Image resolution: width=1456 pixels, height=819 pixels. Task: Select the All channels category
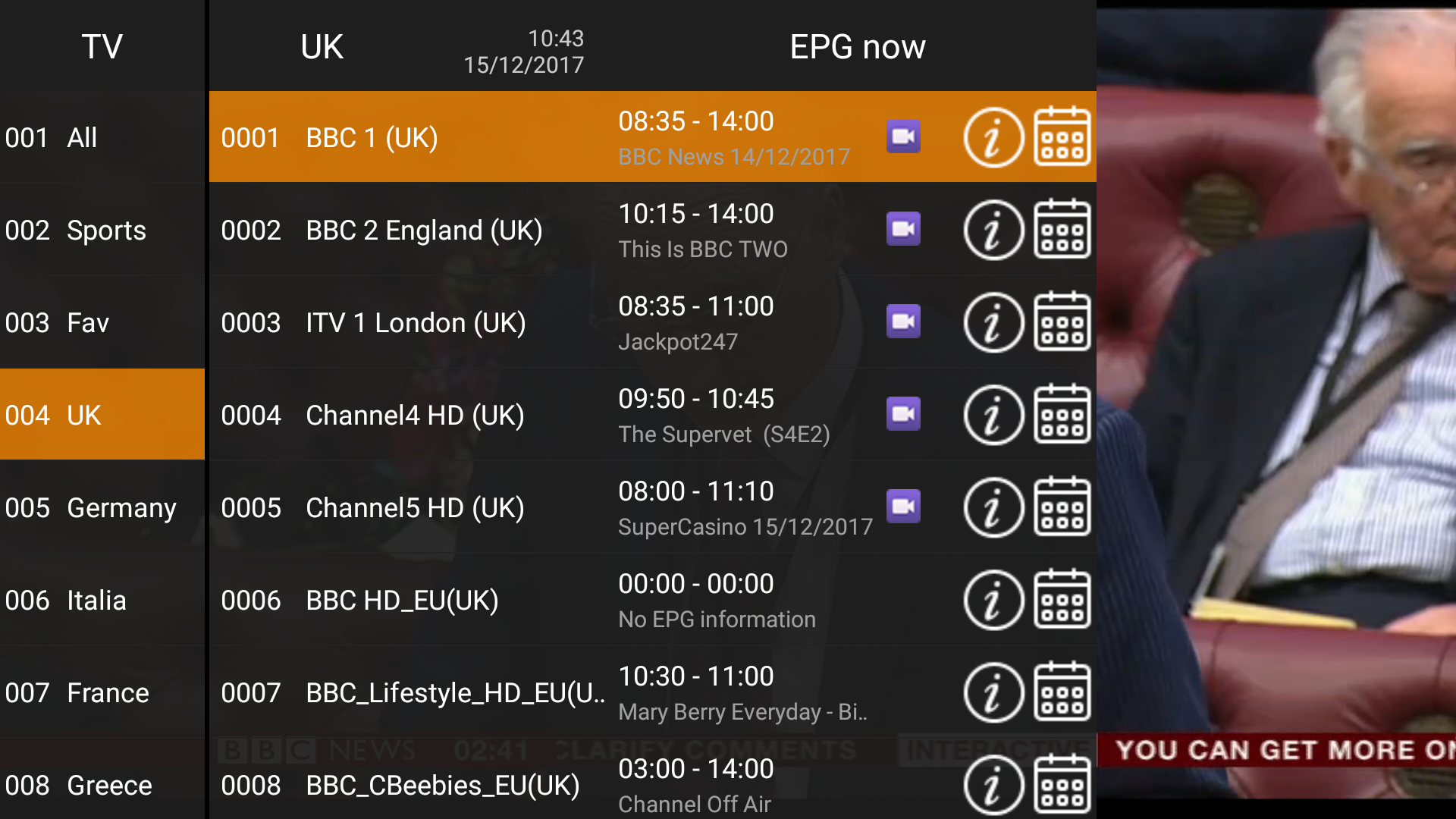(102, 137)
